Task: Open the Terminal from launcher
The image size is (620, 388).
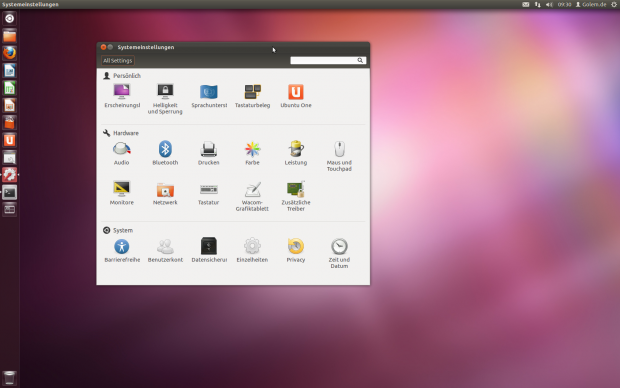Action: tap(9, 192)
